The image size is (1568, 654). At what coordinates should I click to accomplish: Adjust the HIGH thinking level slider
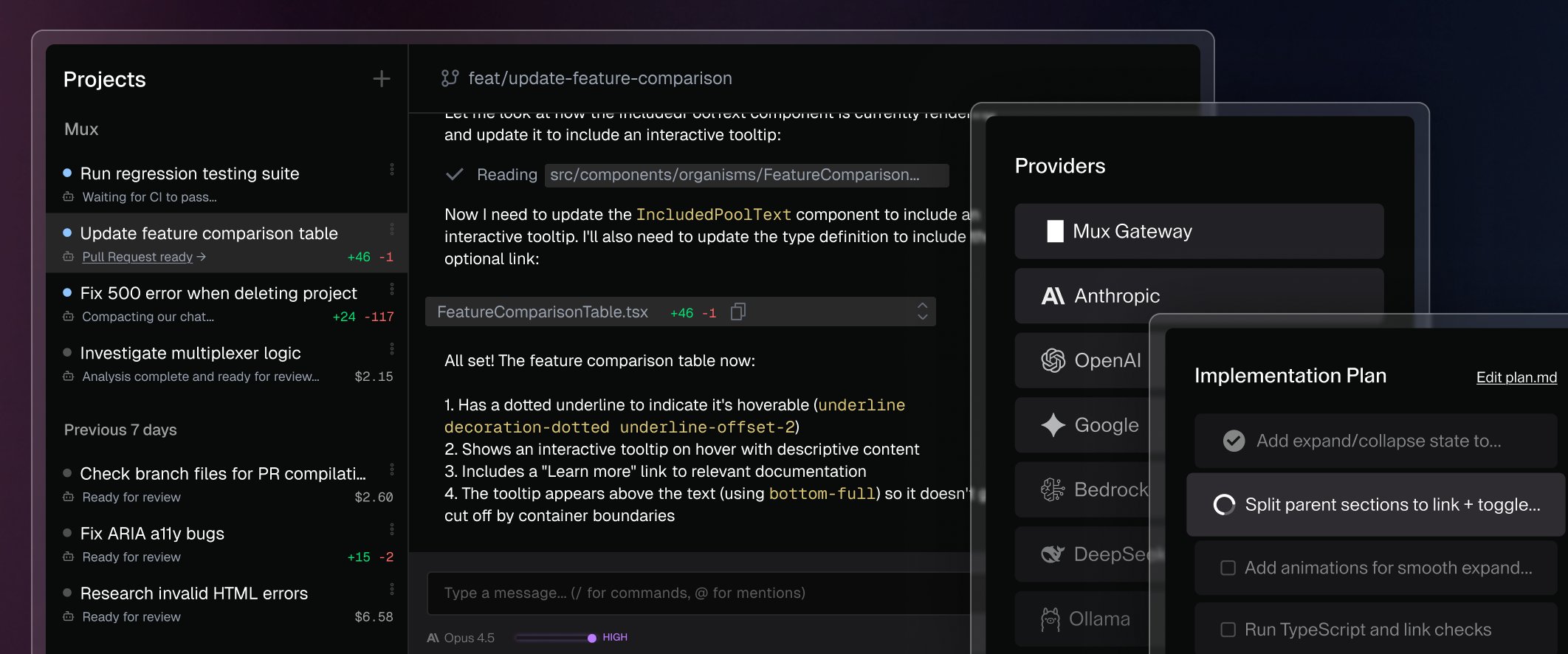tap(591, 638)
